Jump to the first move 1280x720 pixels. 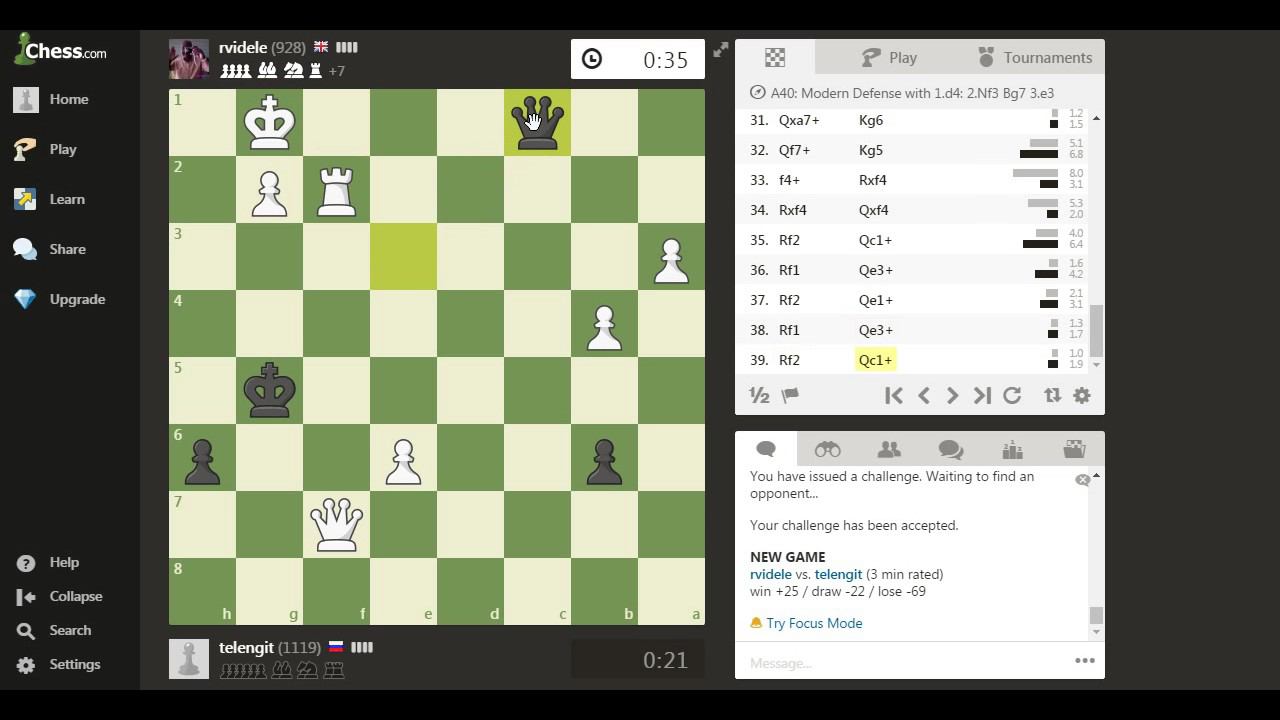pos(894,396)
